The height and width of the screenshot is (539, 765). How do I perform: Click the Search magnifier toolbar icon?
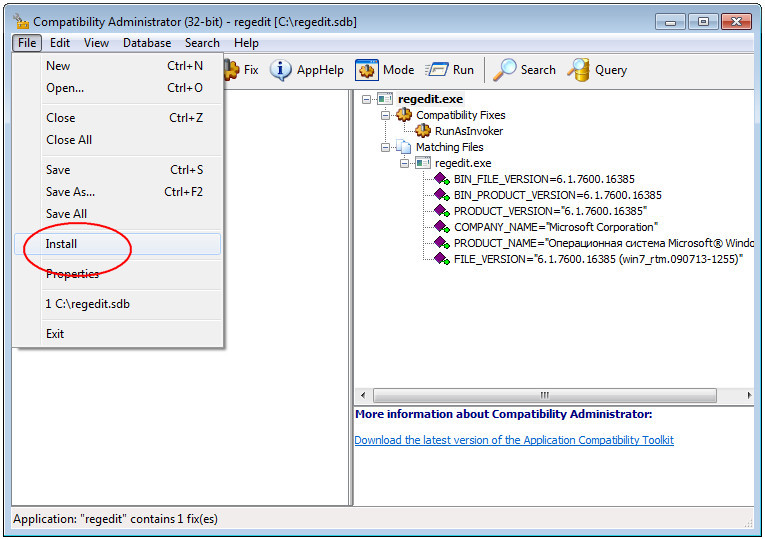click(x=504, y=70)
